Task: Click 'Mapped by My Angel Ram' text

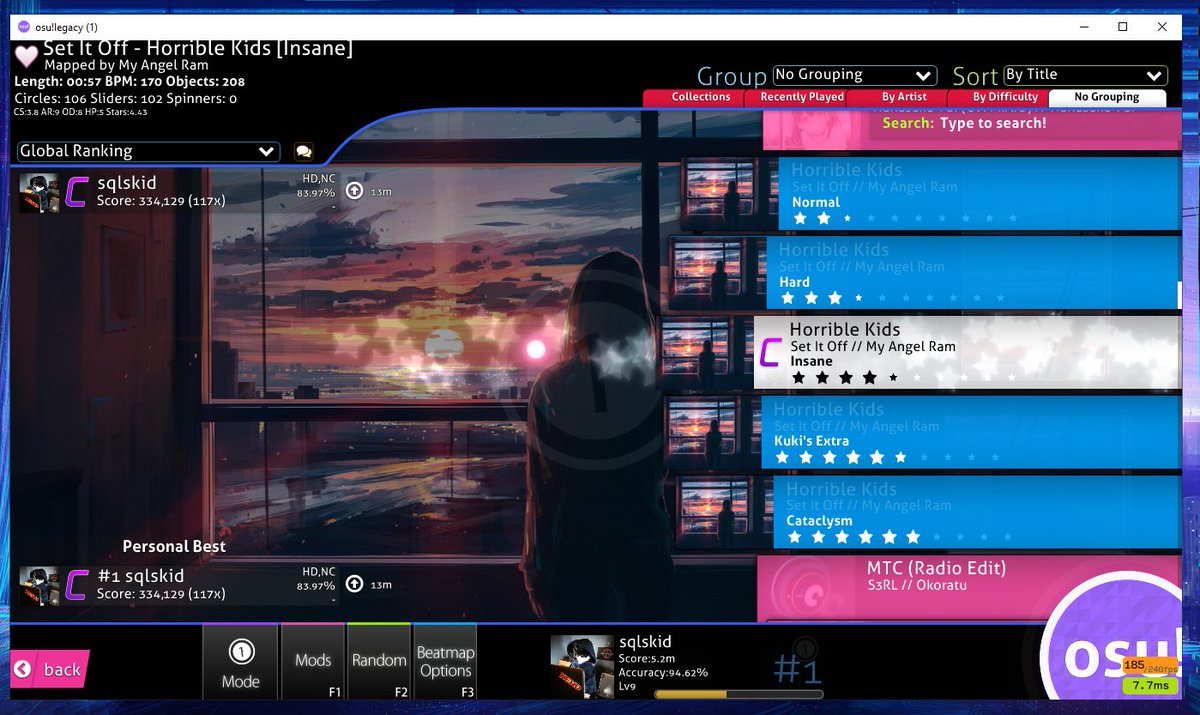Action: point(126,65)
